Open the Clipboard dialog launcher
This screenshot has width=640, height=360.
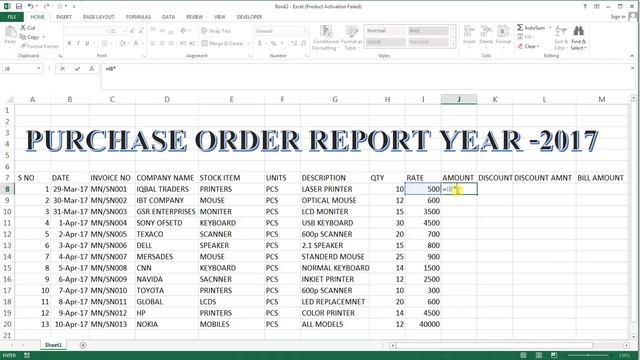coord(60,56)
